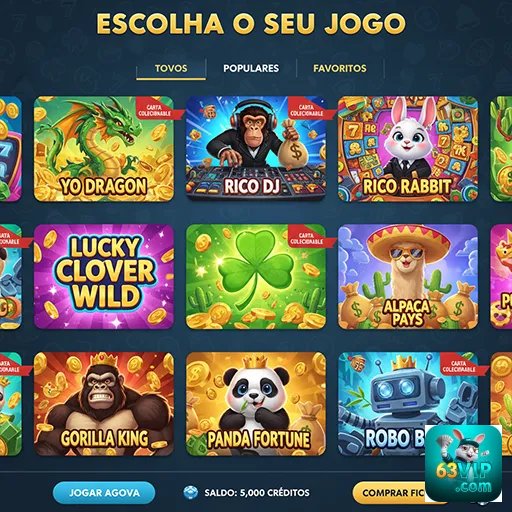
Task: Open the Alpaca Pays game
Action: tap(408, 276)
